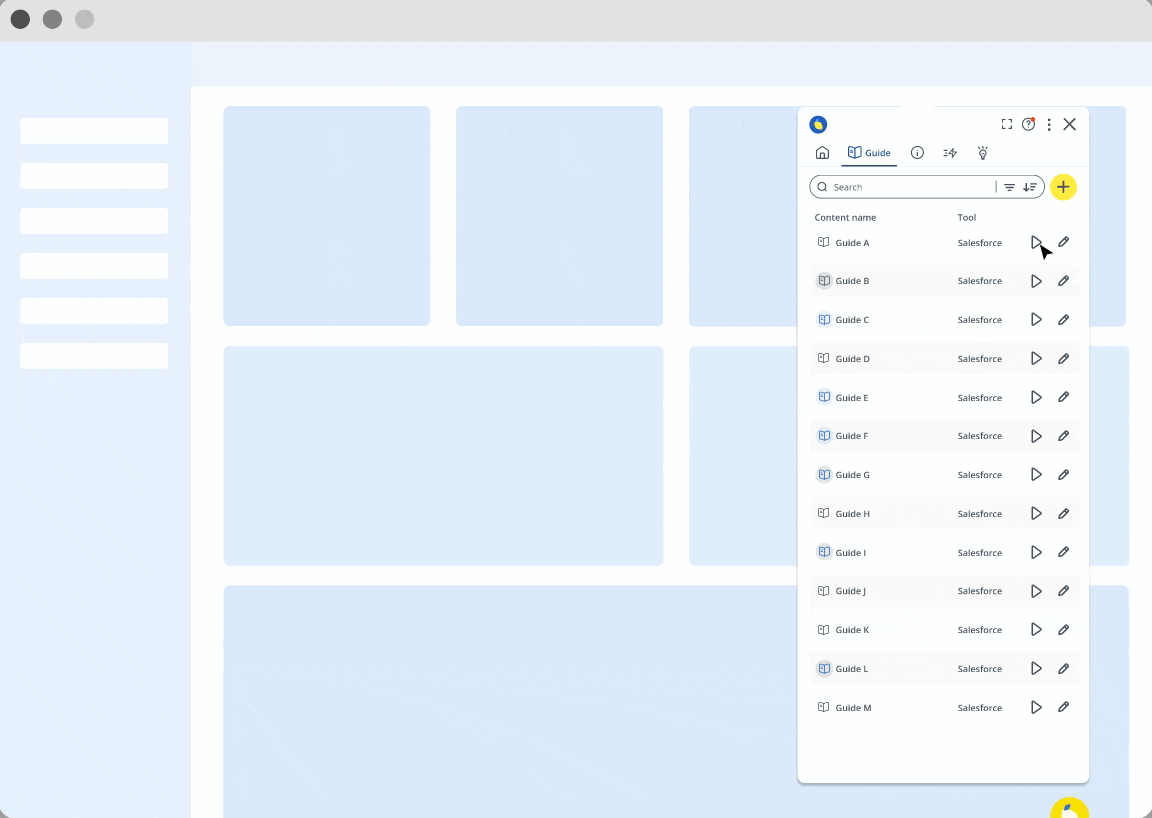Open the info tab icon
This screenshot has height=818, width=1152.
point(917,153)
